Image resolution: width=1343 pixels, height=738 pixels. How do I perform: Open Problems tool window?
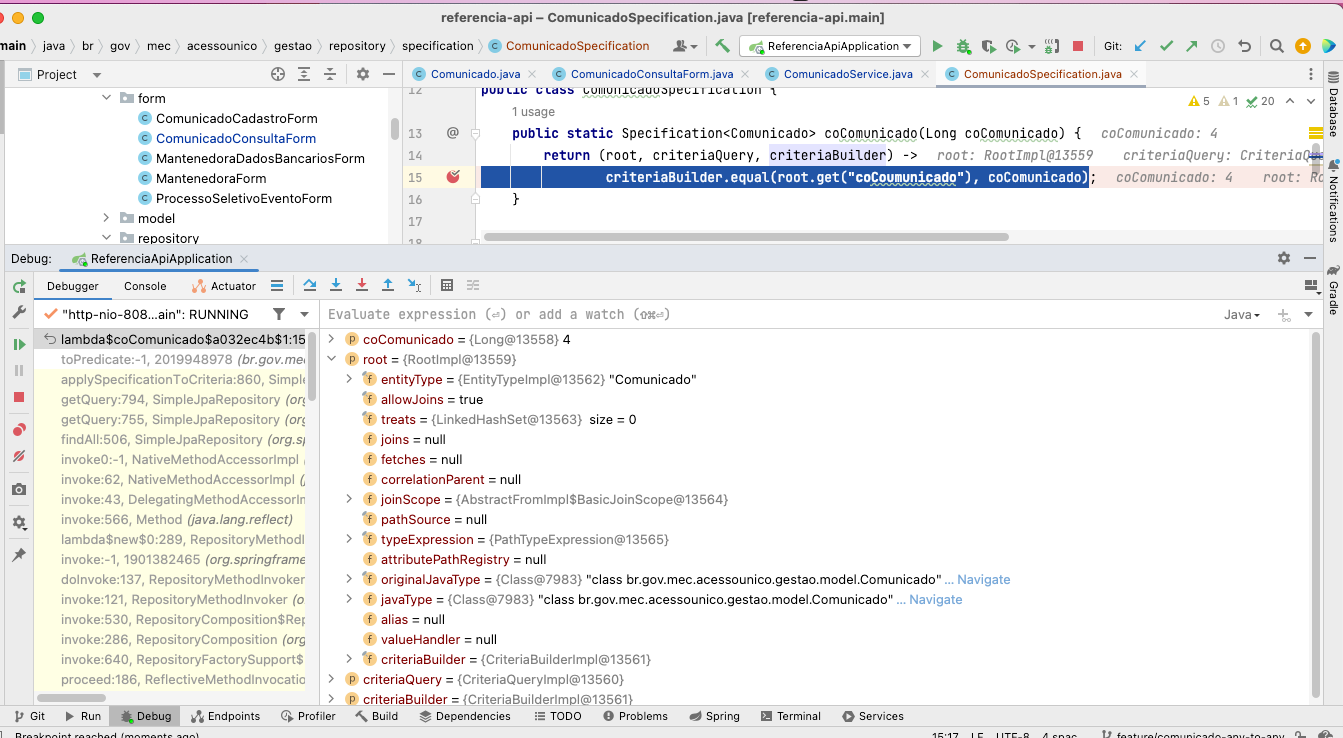pyautogui.click(x=636, y=716)
